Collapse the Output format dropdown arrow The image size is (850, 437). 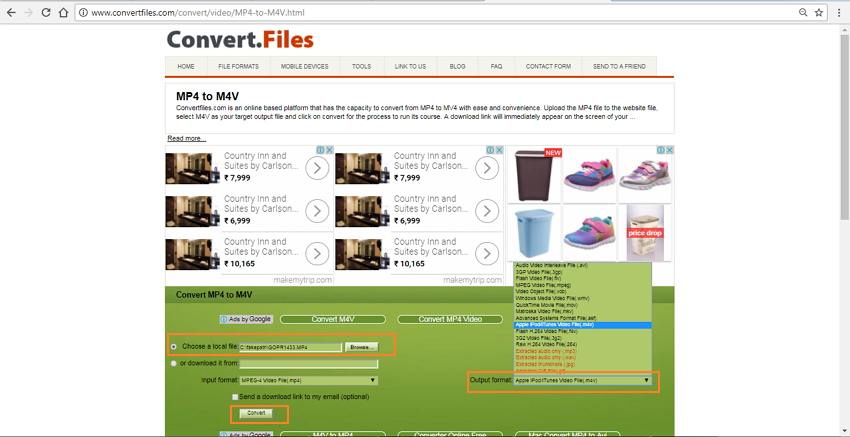(x=646, y=381)
